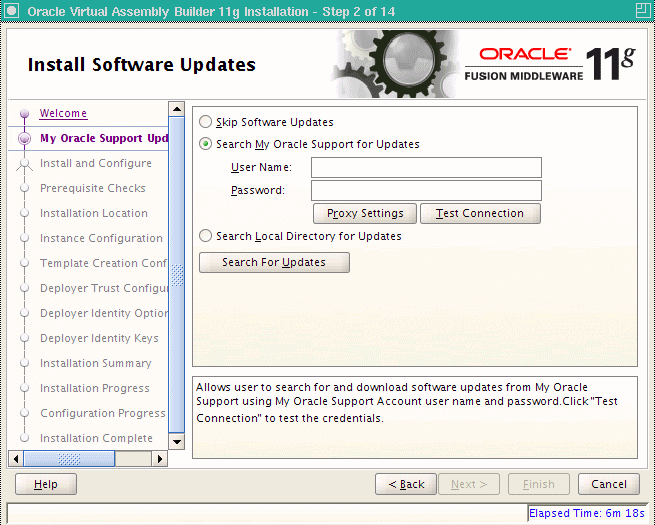This screenshot has width=655, height=525.
Task: Click the maximize icon in title bar
Action: (642, 10)
